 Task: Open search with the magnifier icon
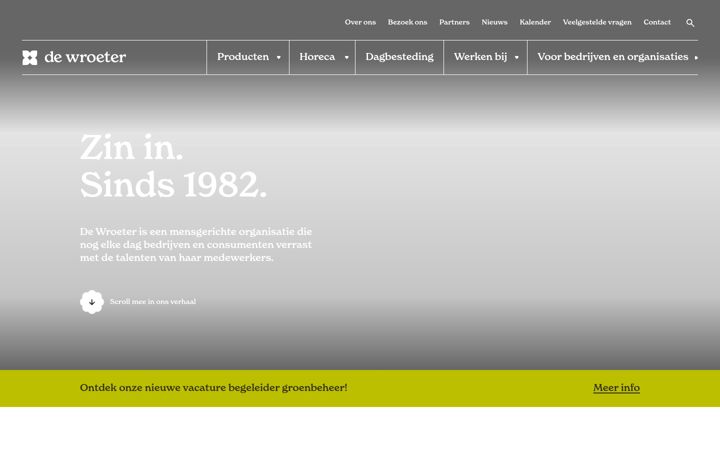690,22
